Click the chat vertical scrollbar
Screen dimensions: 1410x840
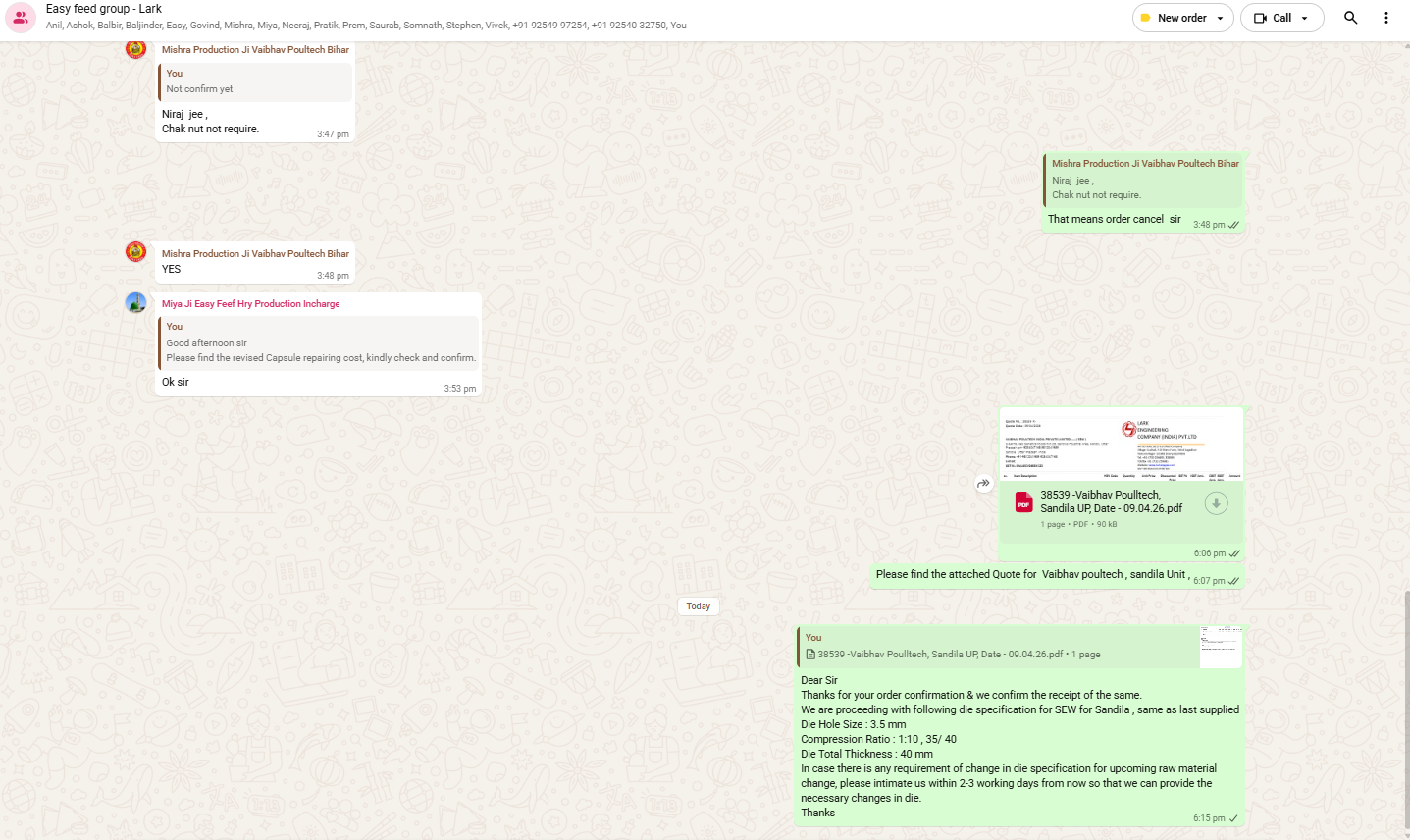click(x=1405, y=707)
